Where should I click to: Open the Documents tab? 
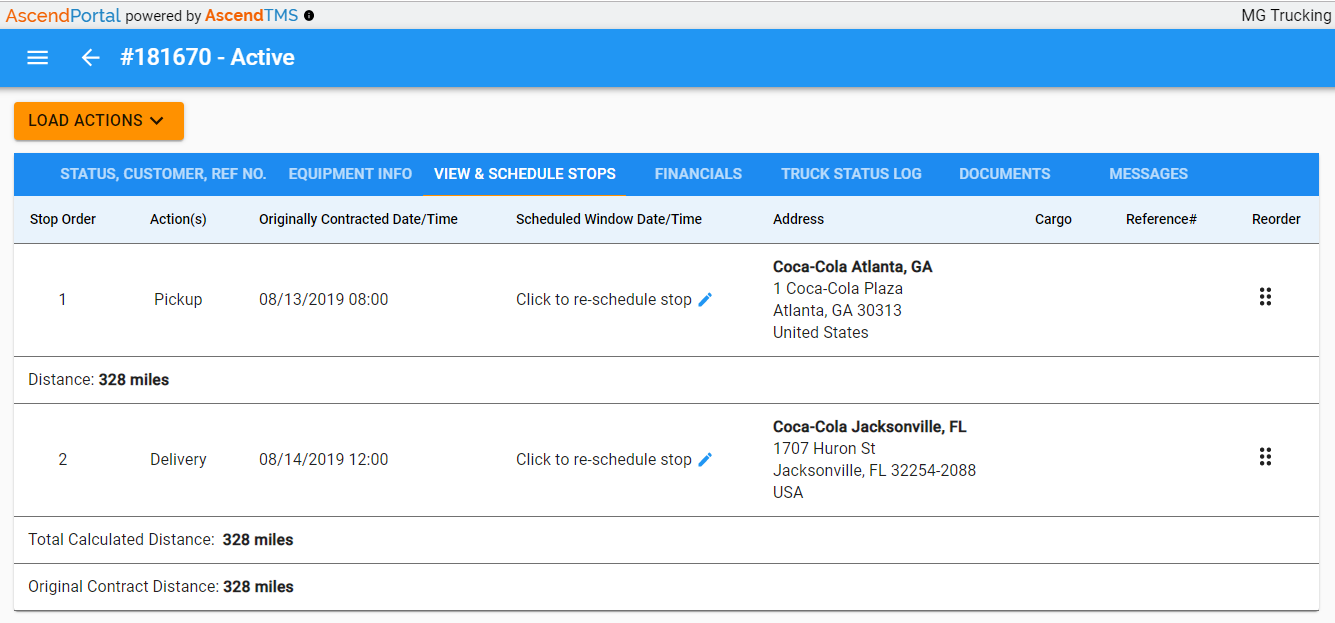click(x=1004, y=174)
